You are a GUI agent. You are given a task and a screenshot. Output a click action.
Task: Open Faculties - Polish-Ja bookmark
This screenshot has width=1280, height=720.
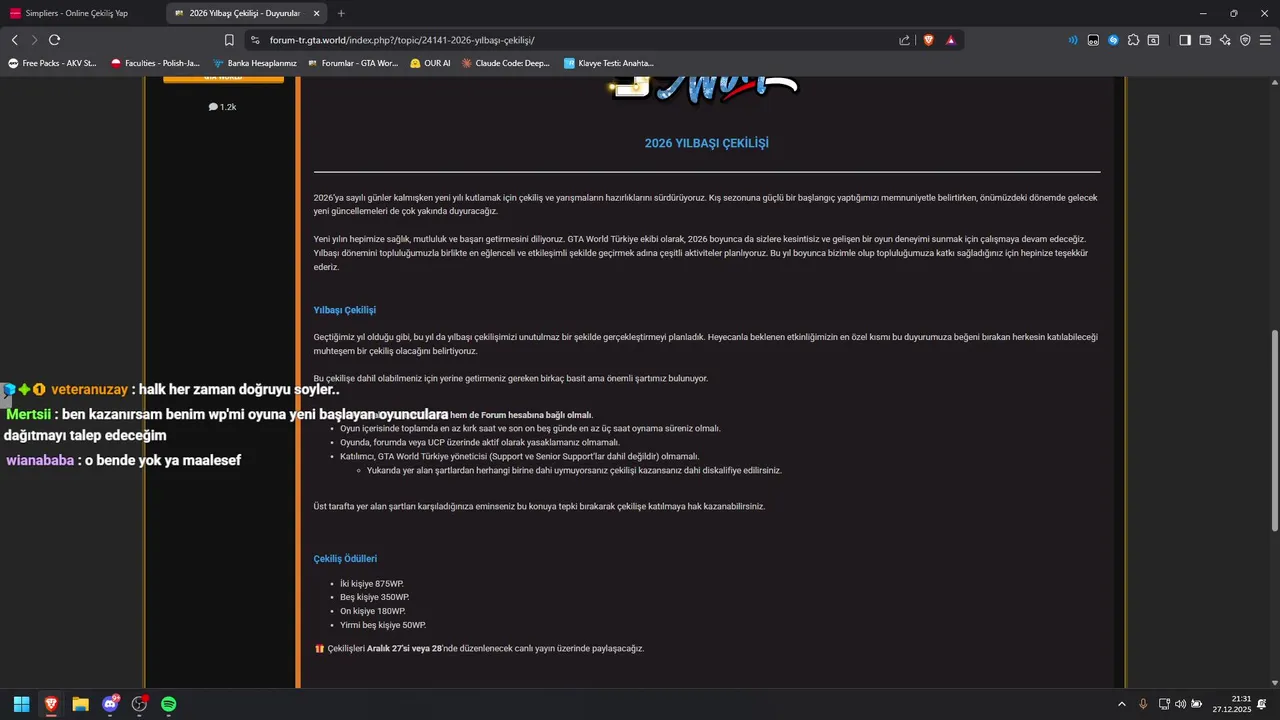[x=155, y=63]
